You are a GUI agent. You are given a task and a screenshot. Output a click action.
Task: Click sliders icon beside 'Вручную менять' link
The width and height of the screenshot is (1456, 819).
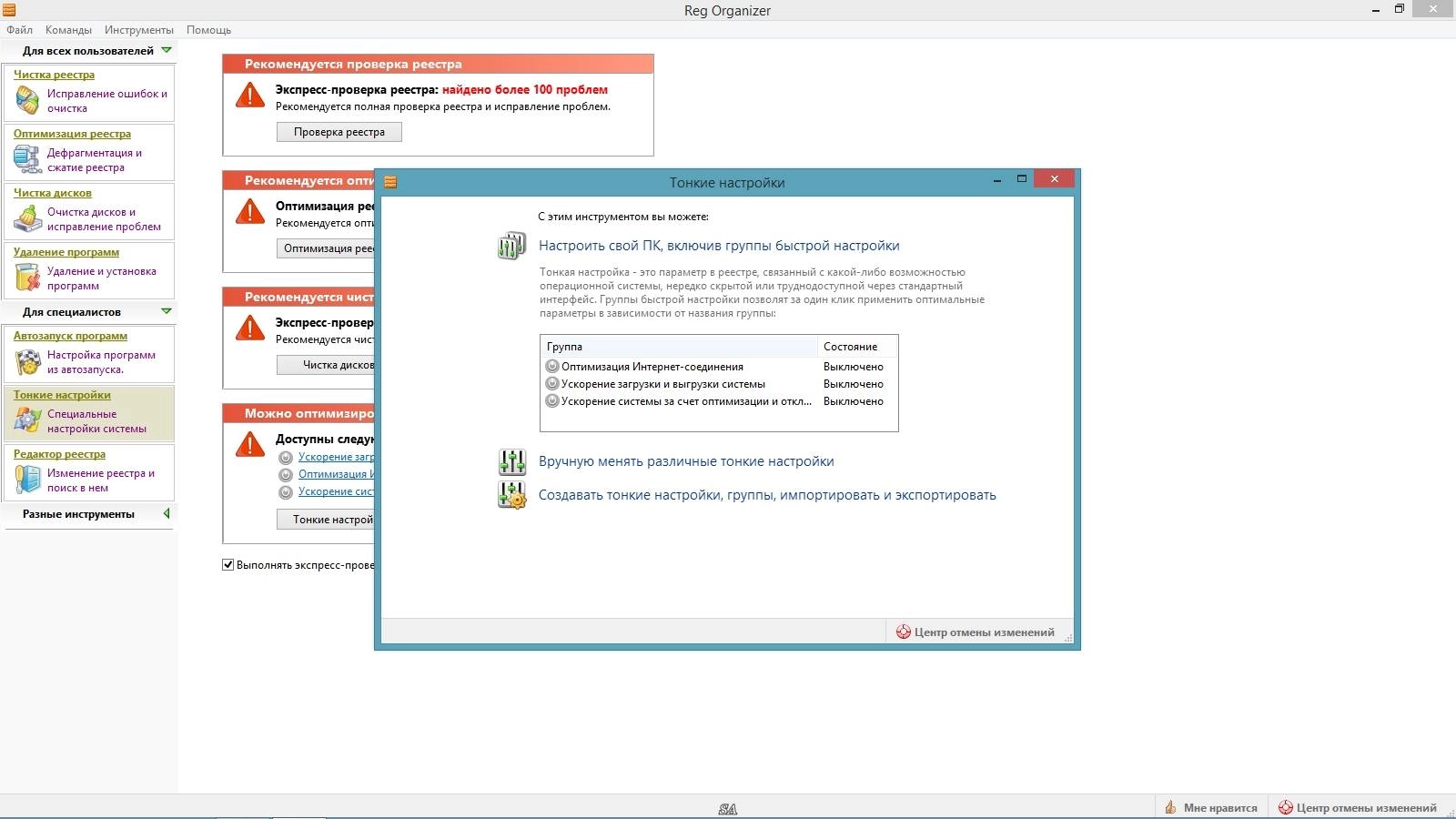click(x=511, y=461)
